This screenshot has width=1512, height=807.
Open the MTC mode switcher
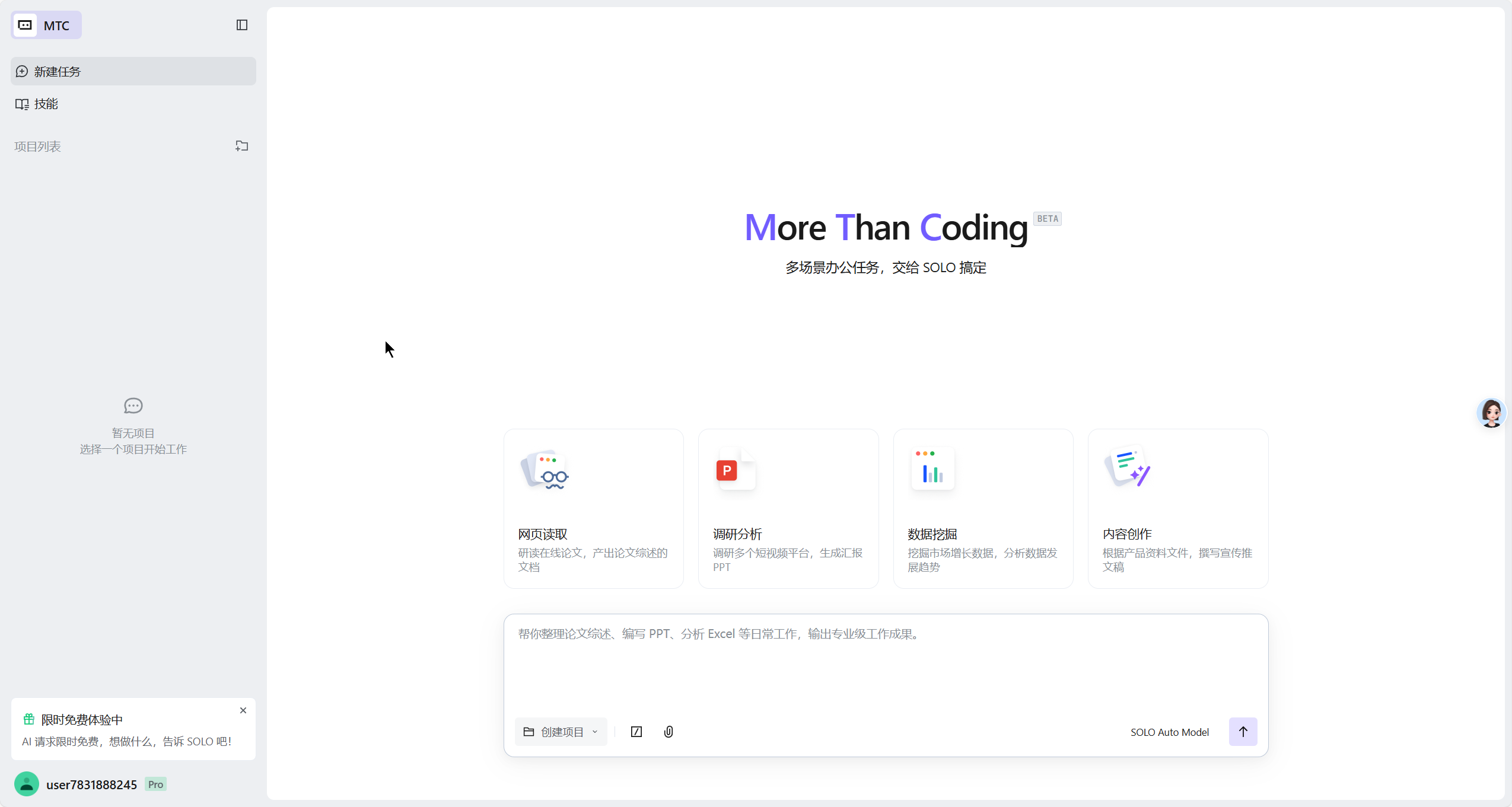pos(56,25)
